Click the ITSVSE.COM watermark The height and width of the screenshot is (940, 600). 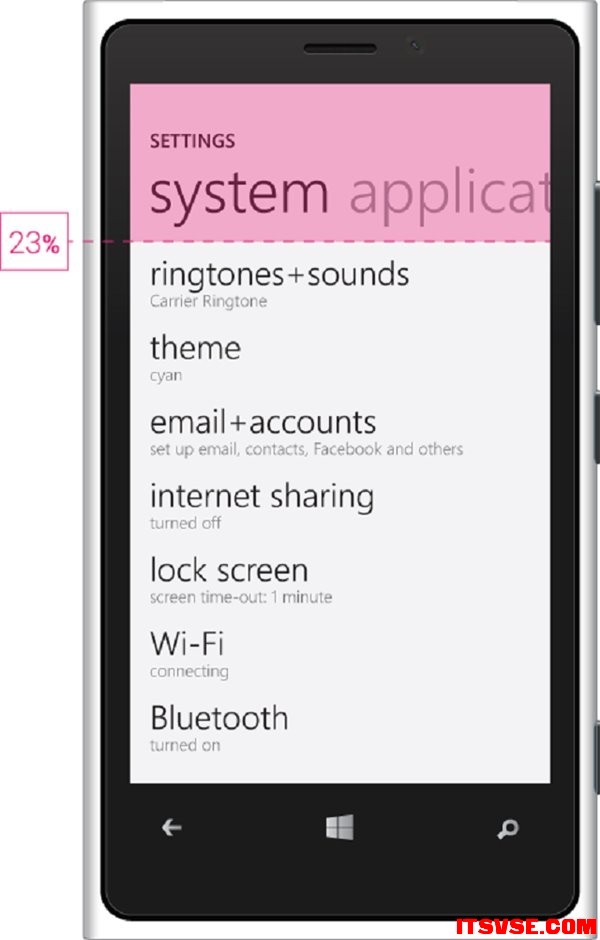click(x=526, y=926)
